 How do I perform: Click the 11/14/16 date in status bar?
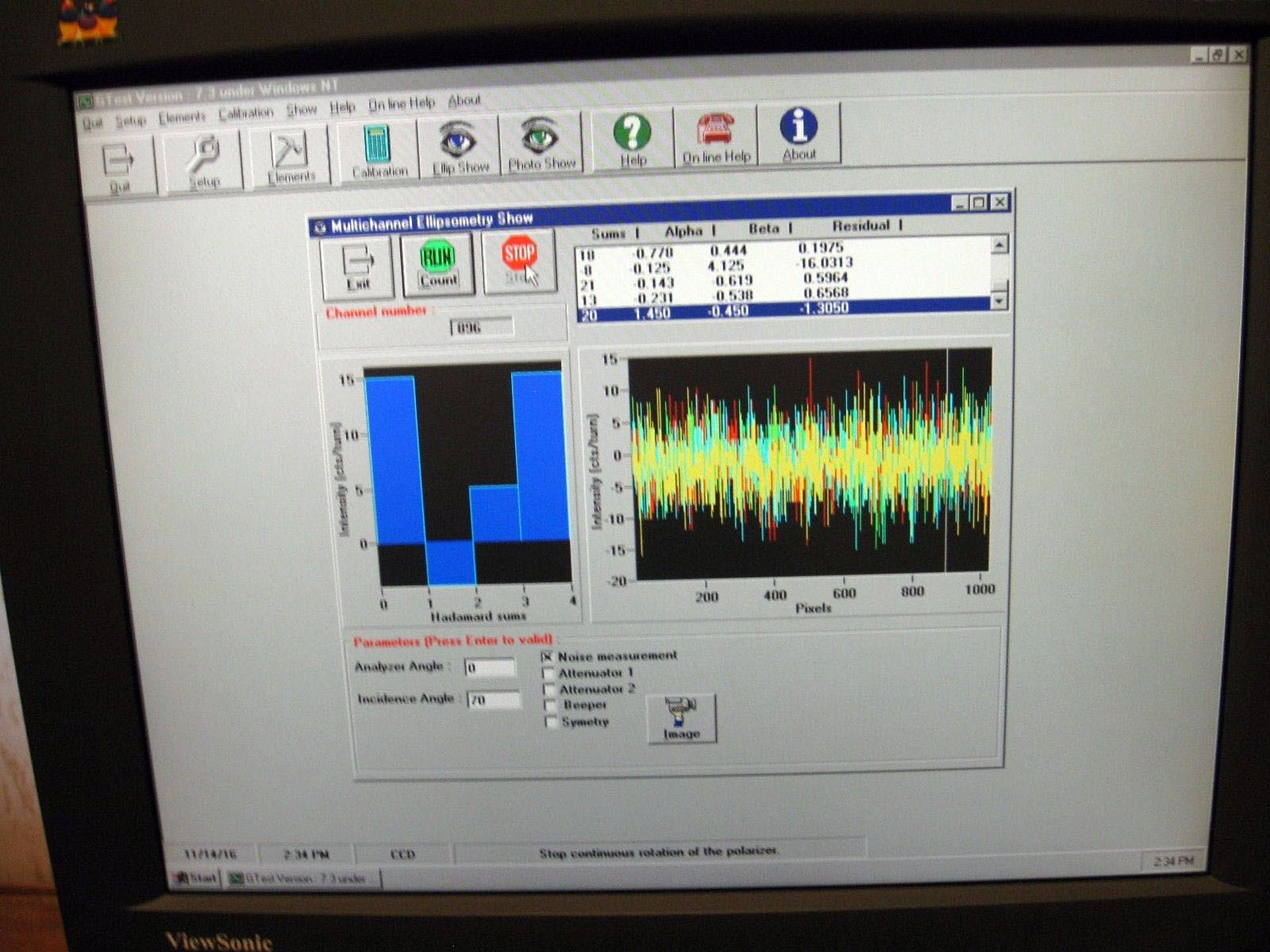point(210,854)
